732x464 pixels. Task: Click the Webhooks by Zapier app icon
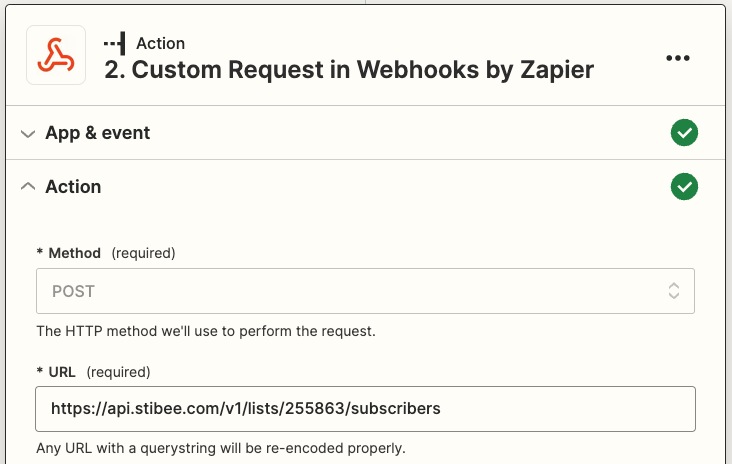(x=56, y=56)
